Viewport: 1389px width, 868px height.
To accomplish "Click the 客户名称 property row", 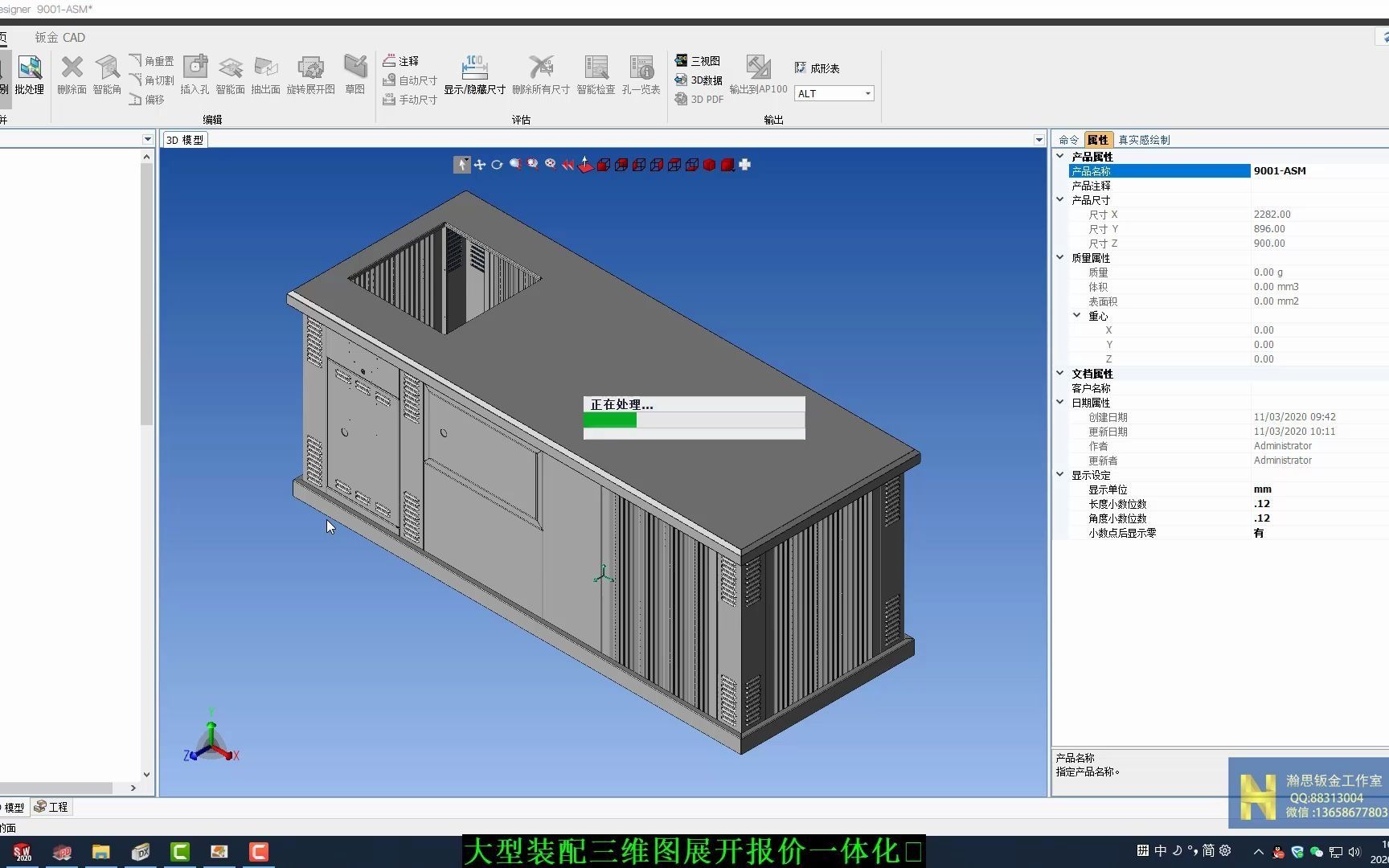I will (1228, 388).
